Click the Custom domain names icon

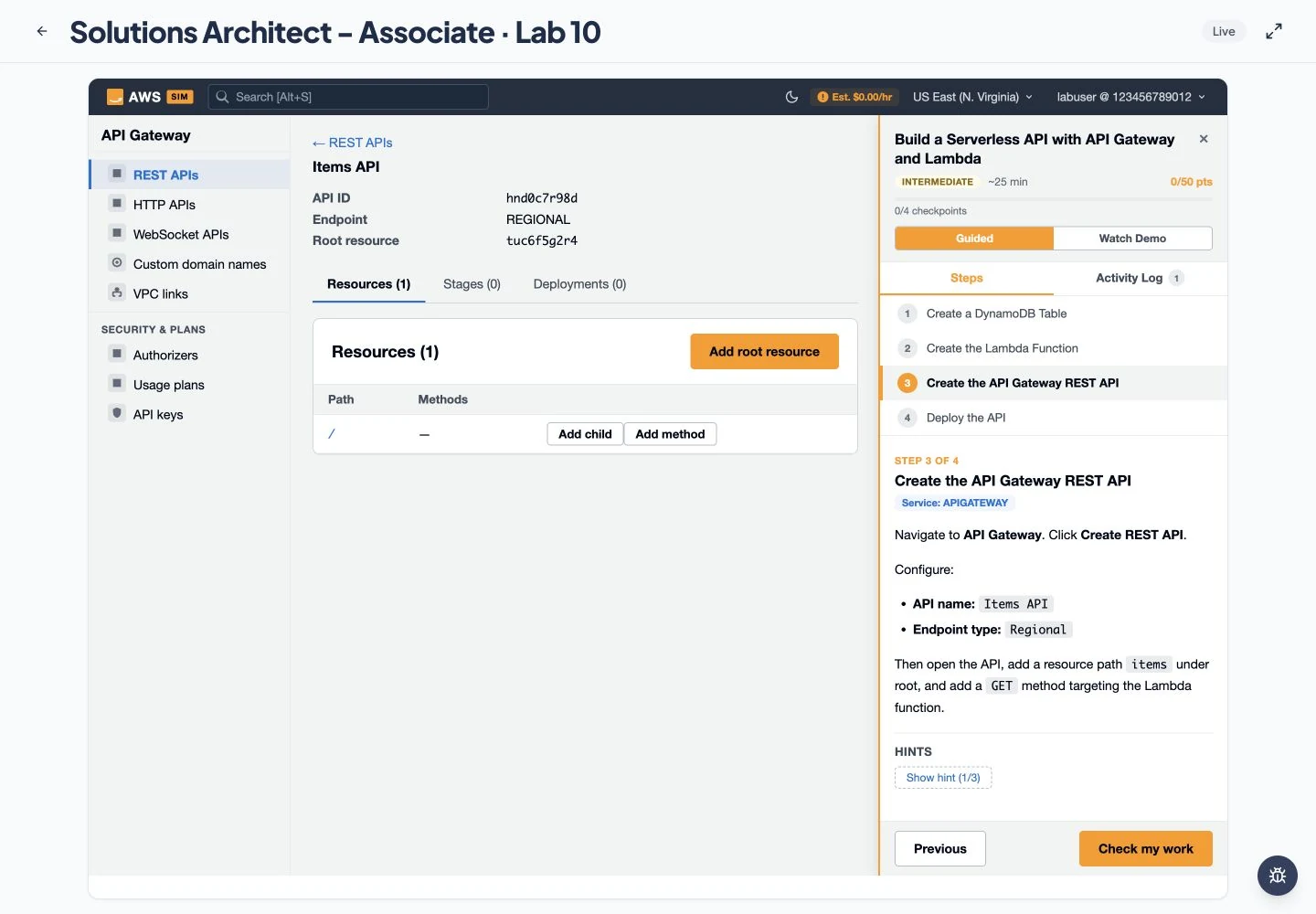point(117,263)
